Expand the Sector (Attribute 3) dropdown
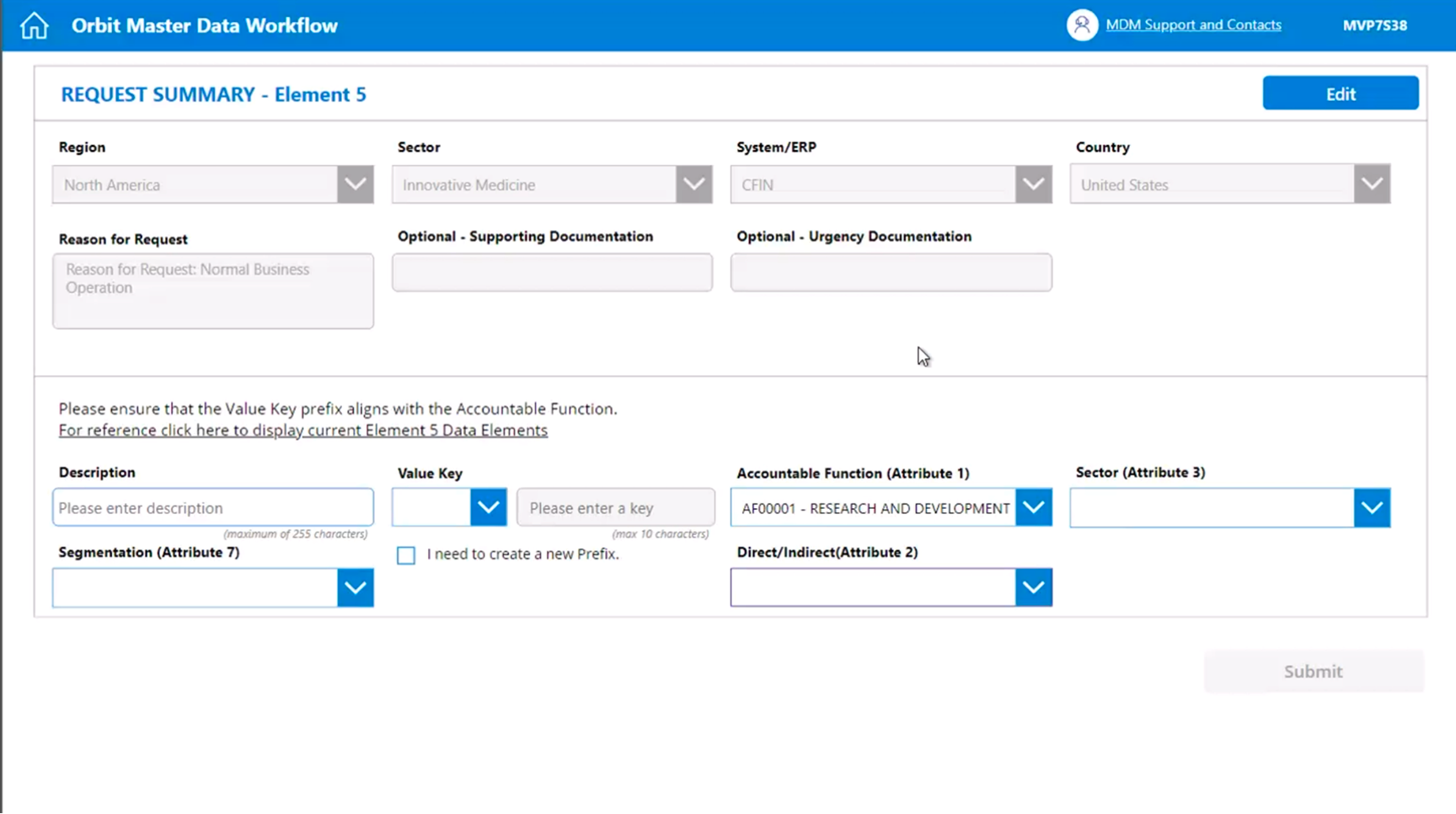This screenshot has width=1456, height=814. (1372, 508)
